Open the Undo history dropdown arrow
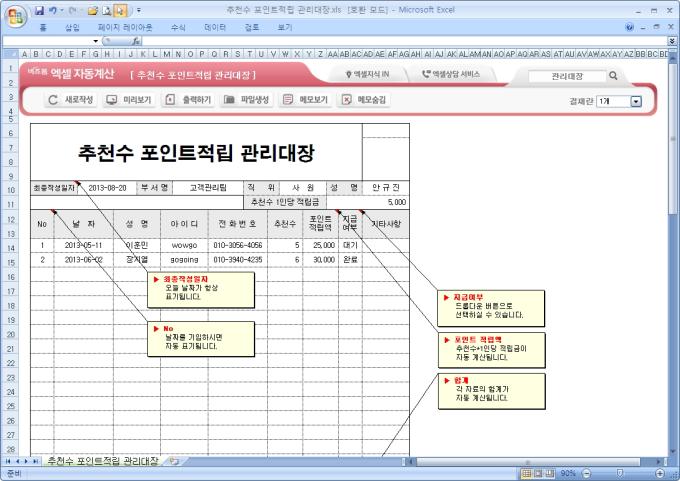Viewport: 680px width, 481px height. [x=62, y=10]
